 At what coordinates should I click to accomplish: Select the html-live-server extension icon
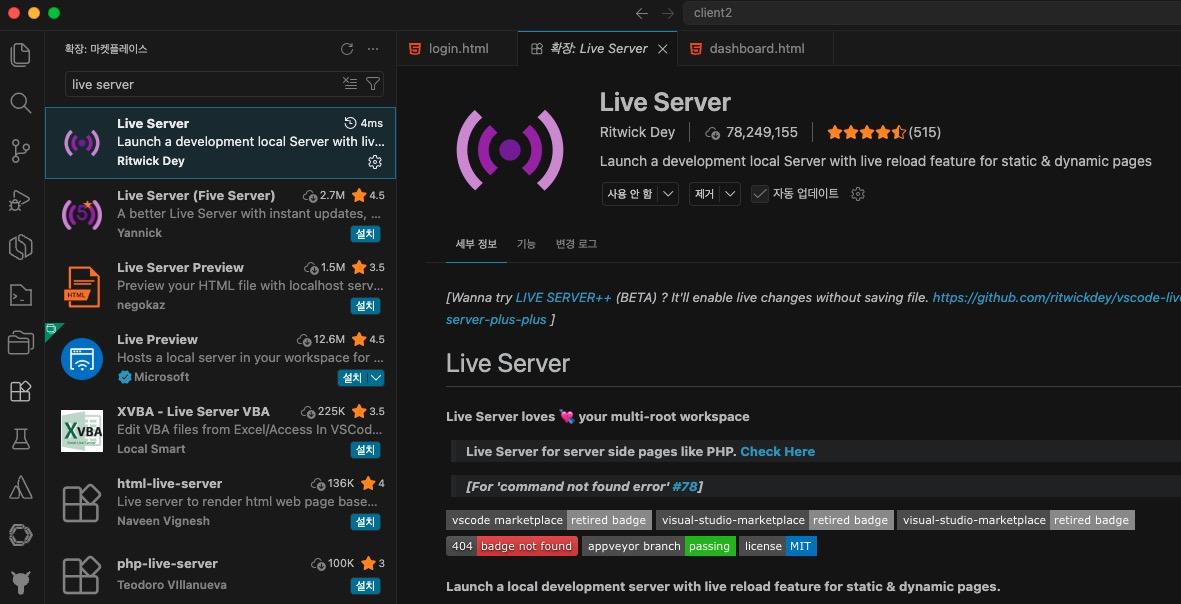click(81, 503)
